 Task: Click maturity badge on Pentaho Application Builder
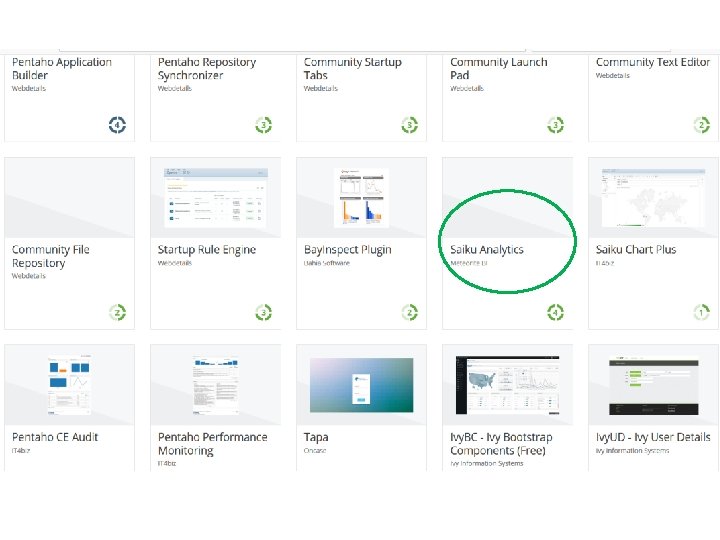pos(117,124)
